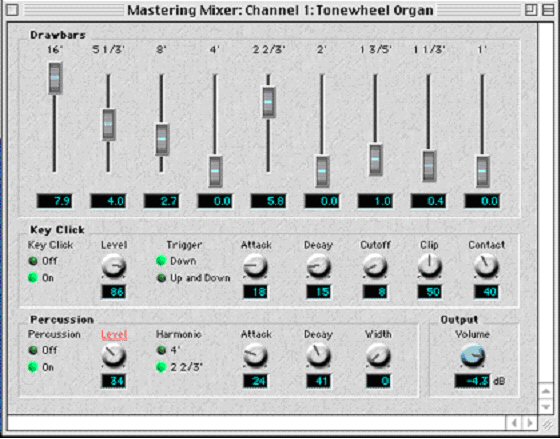Select the Clip value field showing 50
The height and width of the screenshot is (439, 560).
pyautogui.click(x=430, y=292)
